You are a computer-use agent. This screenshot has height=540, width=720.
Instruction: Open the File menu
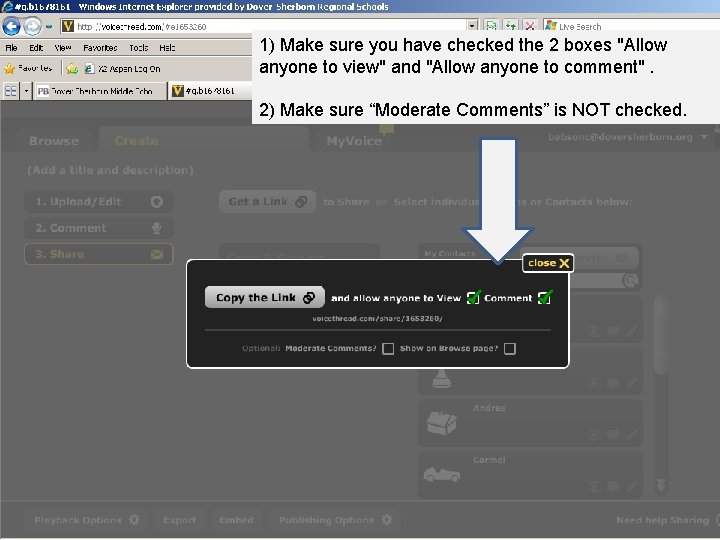point(11,48)
